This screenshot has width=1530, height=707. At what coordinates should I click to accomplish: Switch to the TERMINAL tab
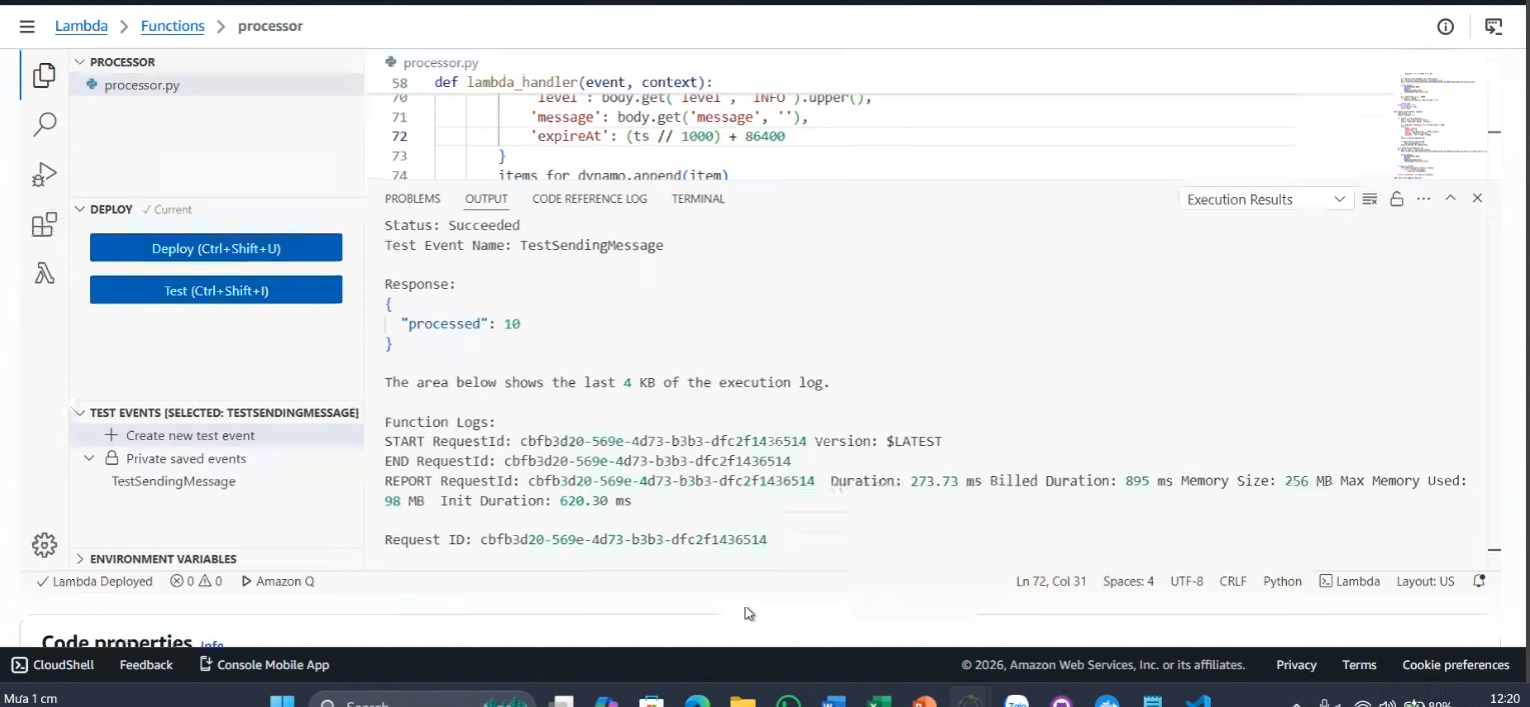[x=698, y=199]
